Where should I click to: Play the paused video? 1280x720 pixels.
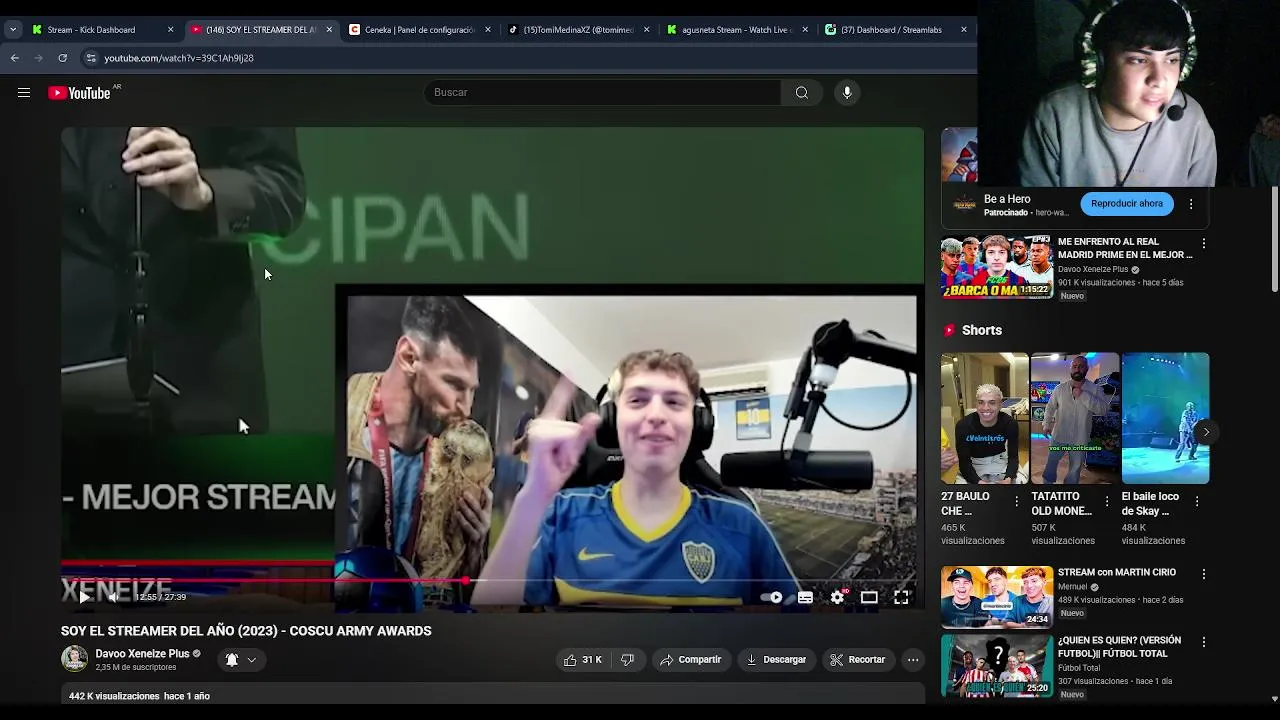[x=84, y=597]
